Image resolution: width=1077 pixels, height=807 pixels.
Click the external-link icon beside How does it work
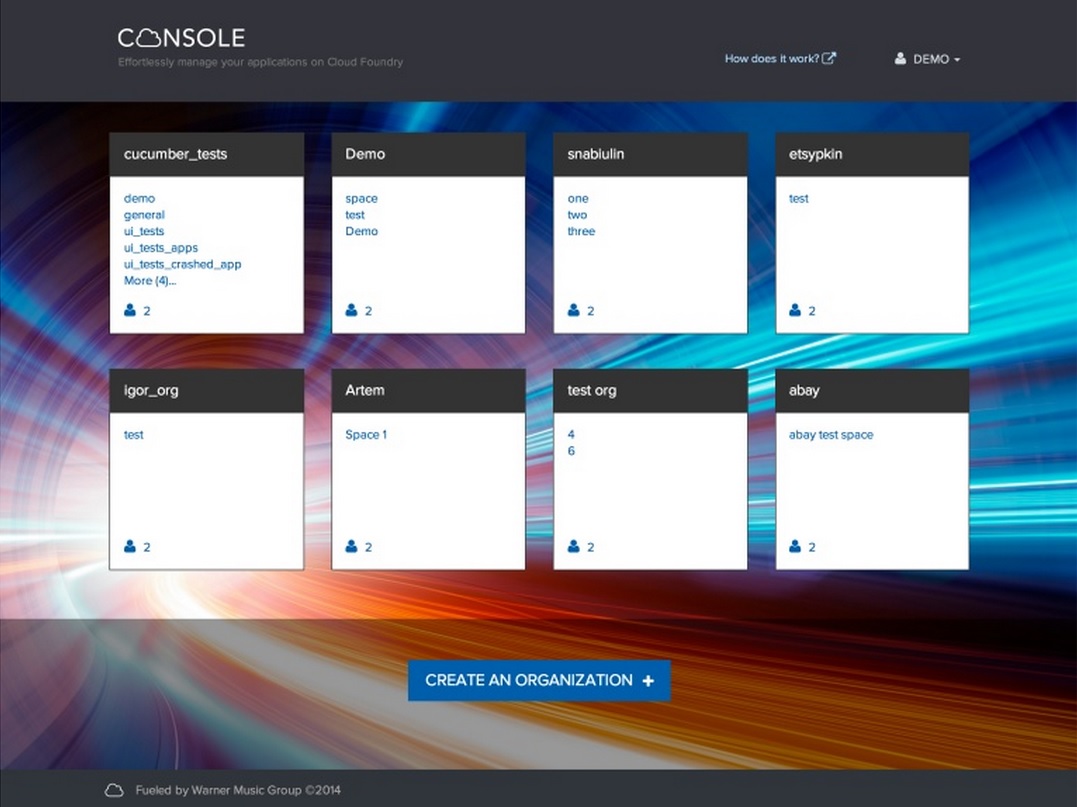tap(829, 58)
